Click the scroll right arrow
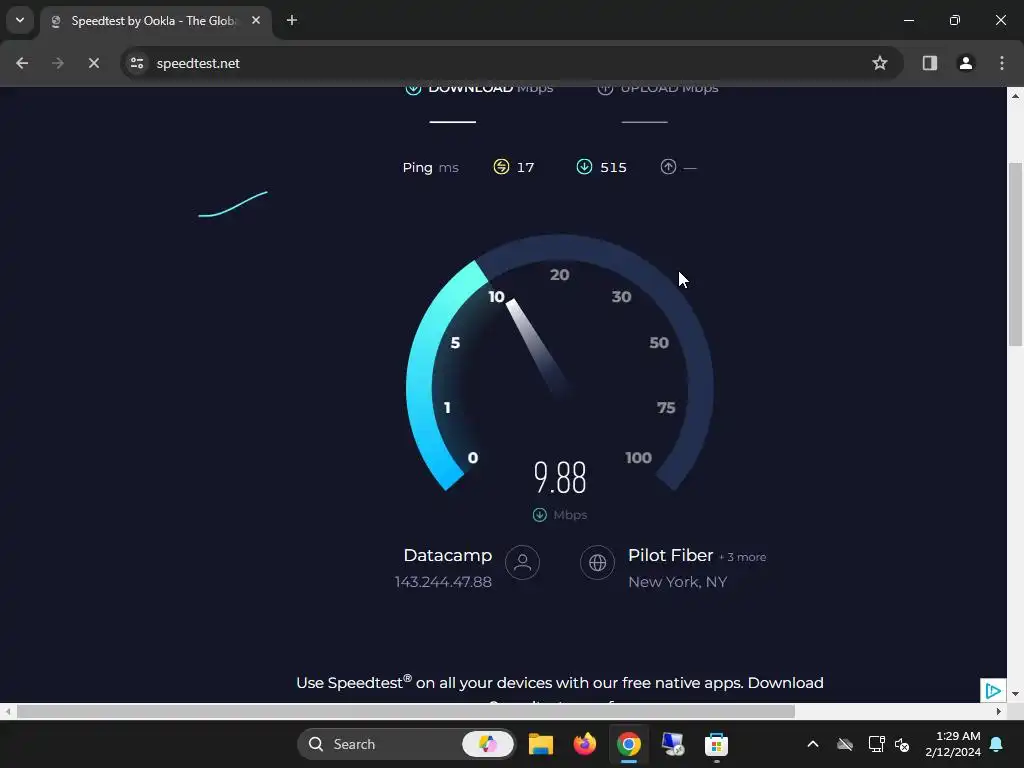The image size is (1024, 768). pyautogui.click(x=999, y=711)
